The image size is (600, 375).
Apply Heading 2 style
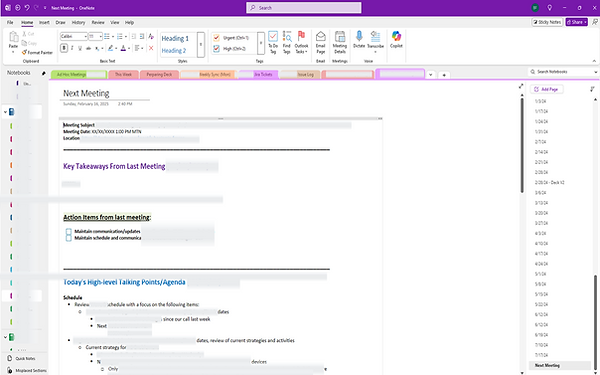174,51
